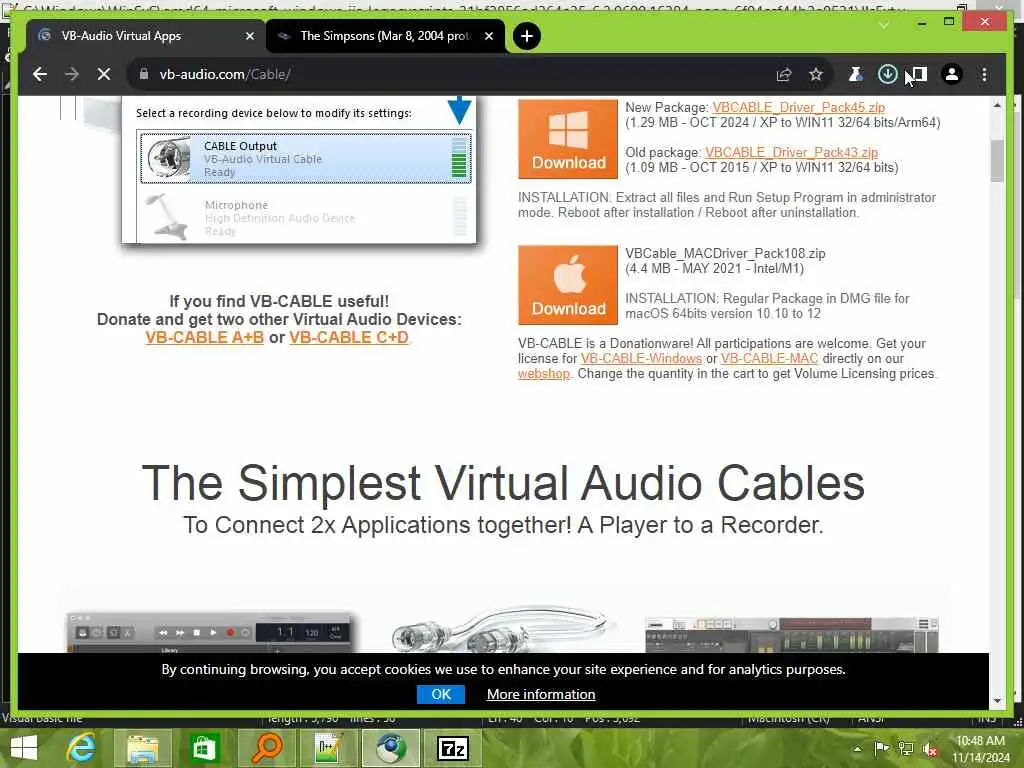1024x768 pixels.
Task: Open the browser three-dot menu
Action: [984, 74]
